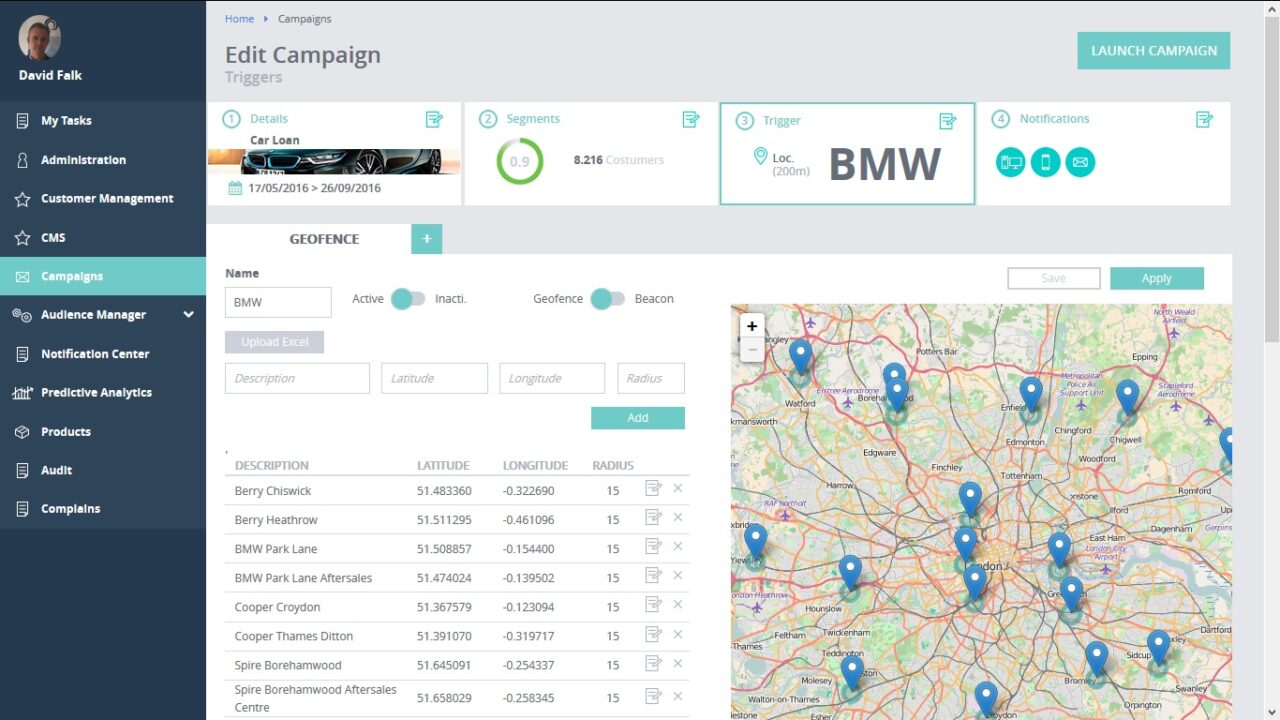
Task: Open Predictive Analytics section
Action: click(x=103, y=393)
